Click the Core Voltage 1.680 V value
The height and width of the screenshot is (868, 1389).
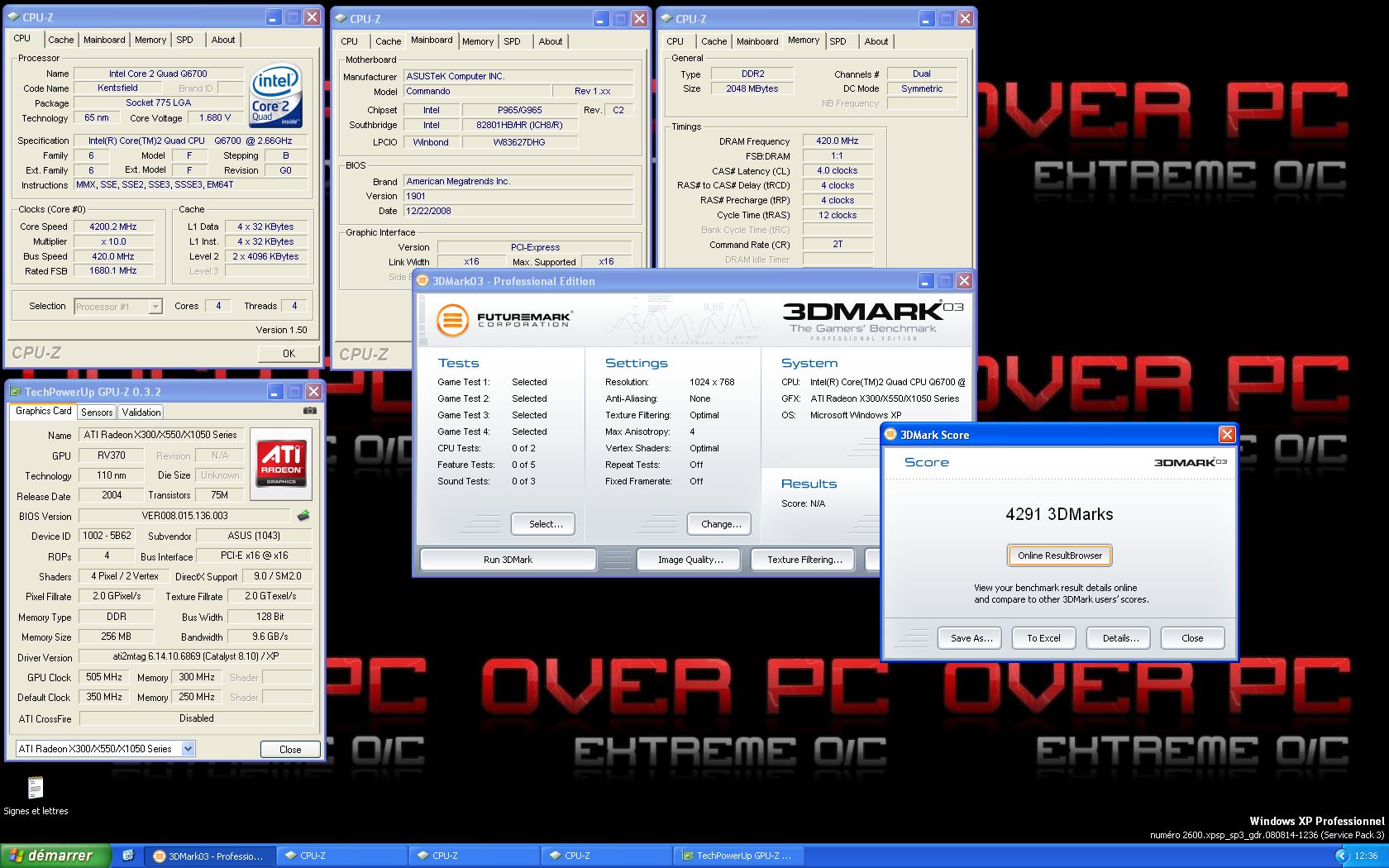215,117
